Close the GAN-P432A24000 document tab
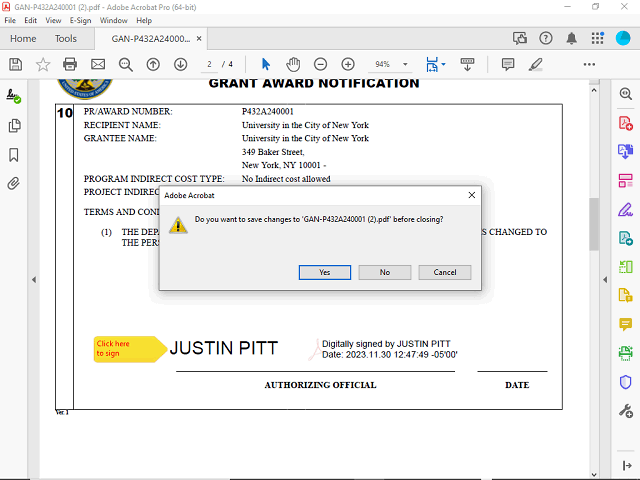This screenshot has width=640, height=480. click(x=199, y=39)
